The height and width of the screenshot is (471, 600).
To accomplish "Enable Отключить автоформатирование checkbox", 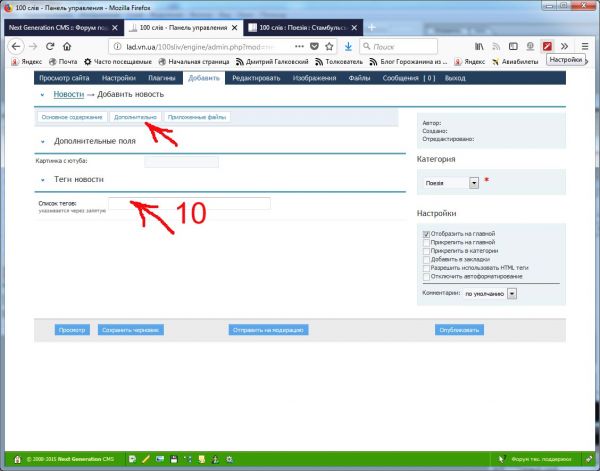I will [426, 277].
